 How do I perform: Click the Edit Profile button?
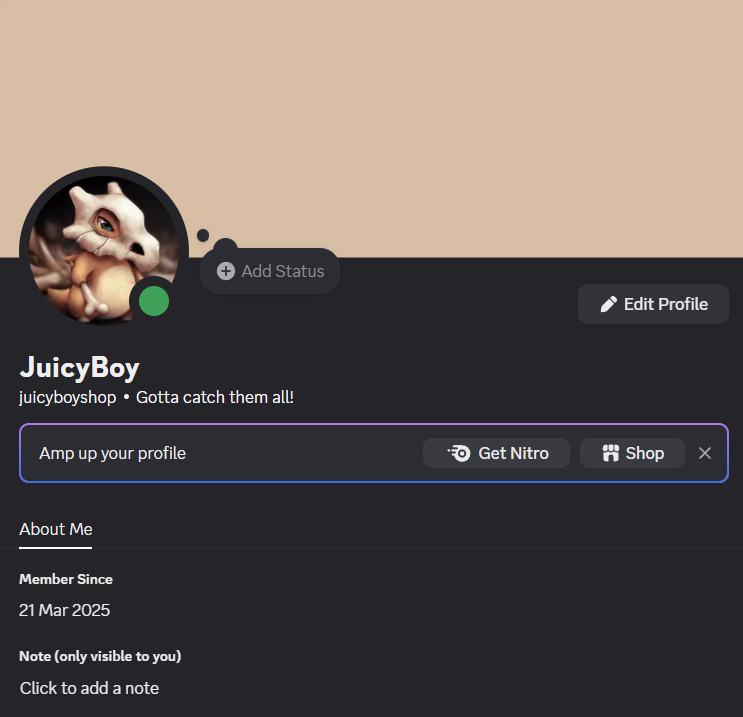[653, 304]
